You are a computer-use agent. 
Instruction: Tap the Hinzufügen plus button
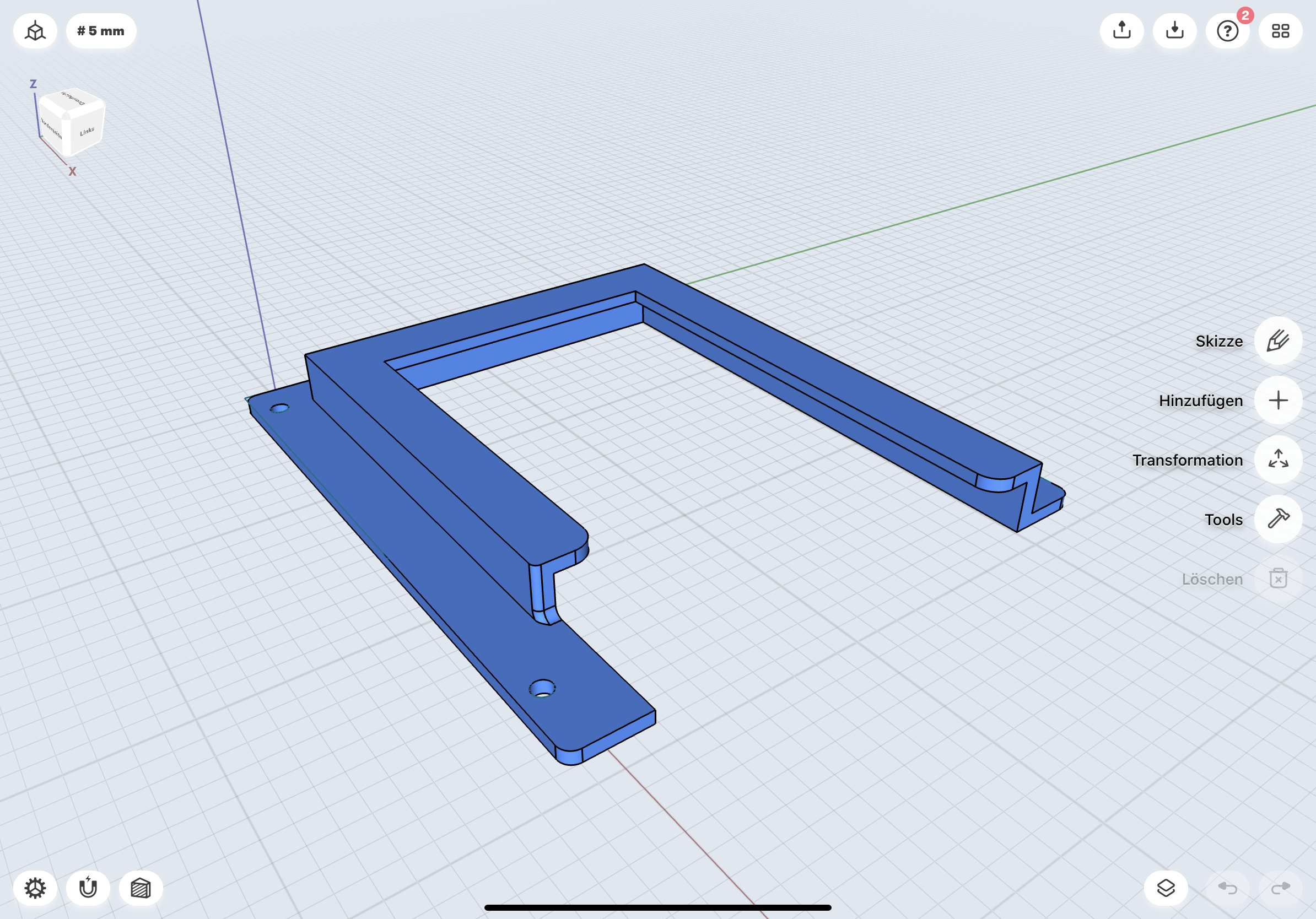point(1277,401)
